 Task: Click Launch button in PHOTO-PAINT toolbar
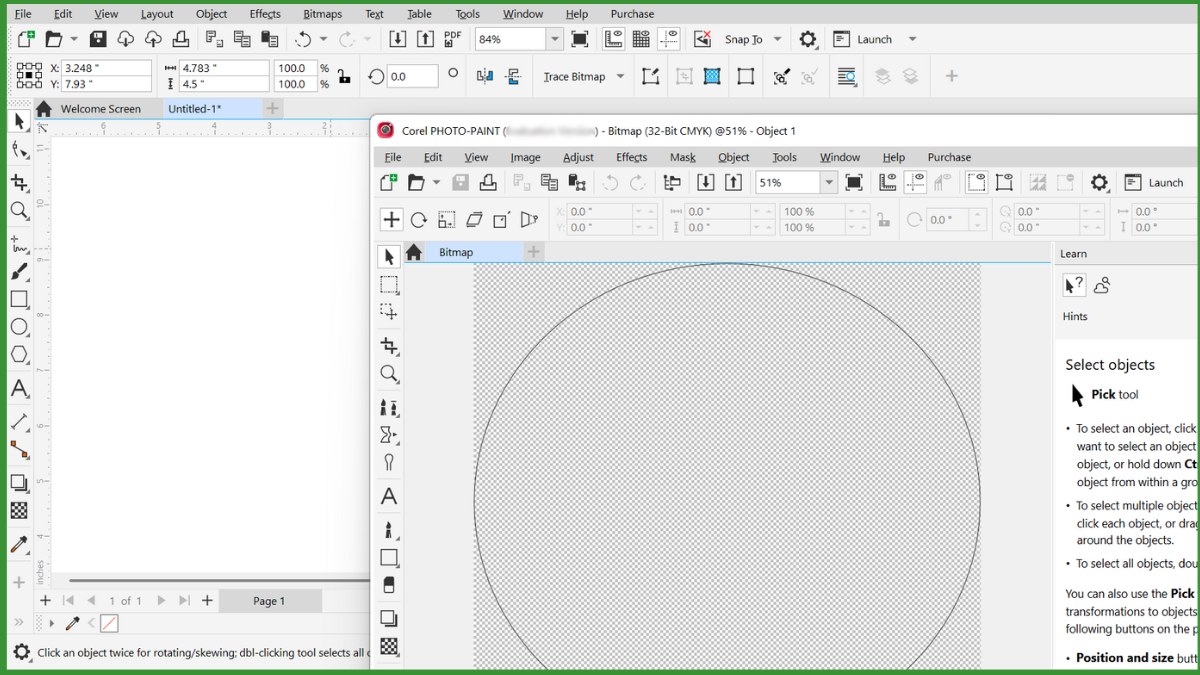(1154, 183)
